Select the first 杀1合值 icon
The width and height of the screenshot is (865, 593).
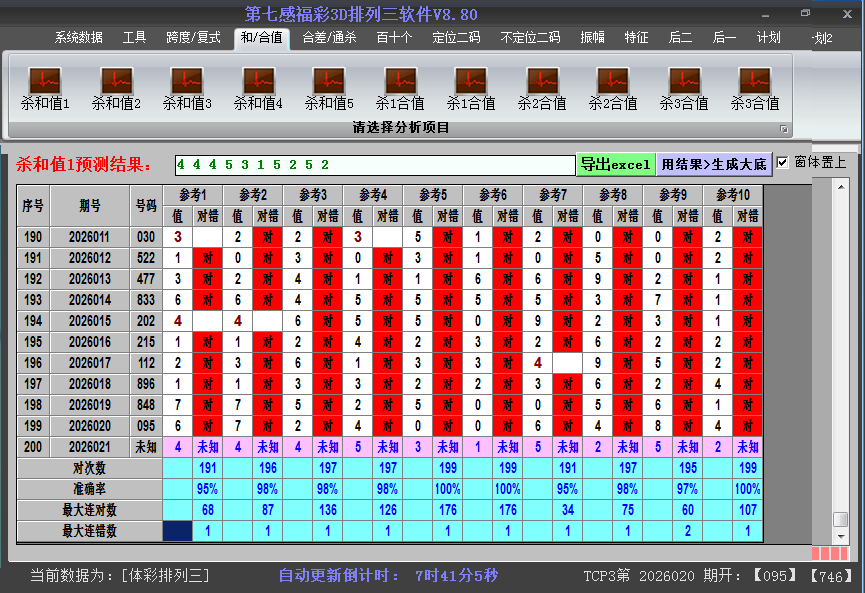click(399, 84)
